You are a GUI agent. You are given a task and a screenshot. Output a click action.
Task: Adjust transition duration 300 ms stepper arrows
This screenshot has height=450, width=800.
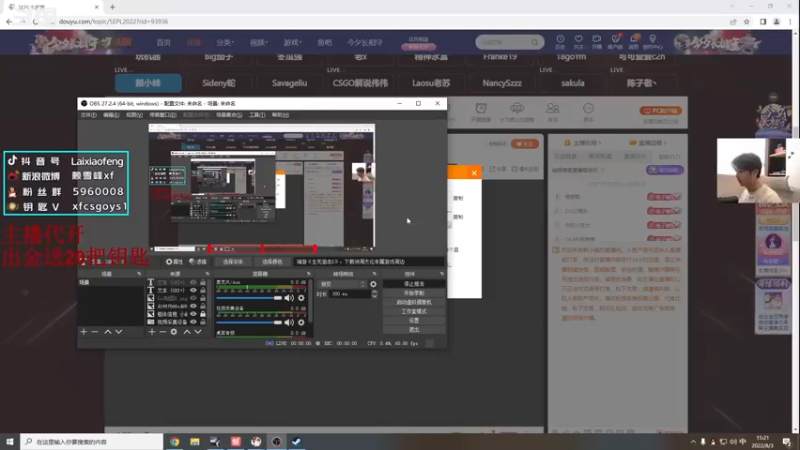[x=374, y=294]
